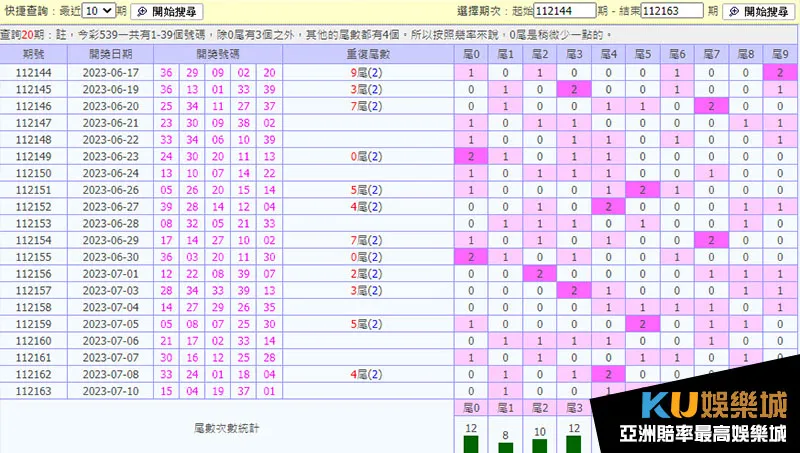Click highlighted 2 under 尾9 in row 112144

(780, 72)
